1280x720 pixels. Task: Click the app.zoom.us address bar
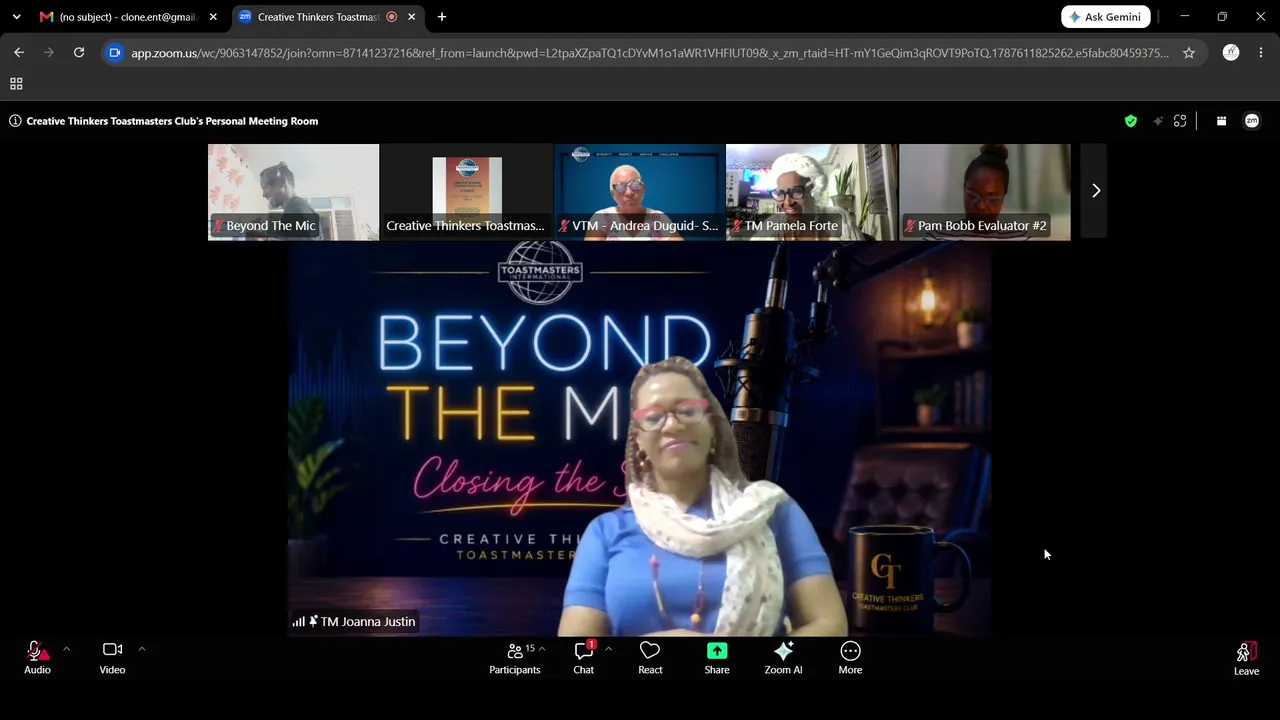[650, 53]
